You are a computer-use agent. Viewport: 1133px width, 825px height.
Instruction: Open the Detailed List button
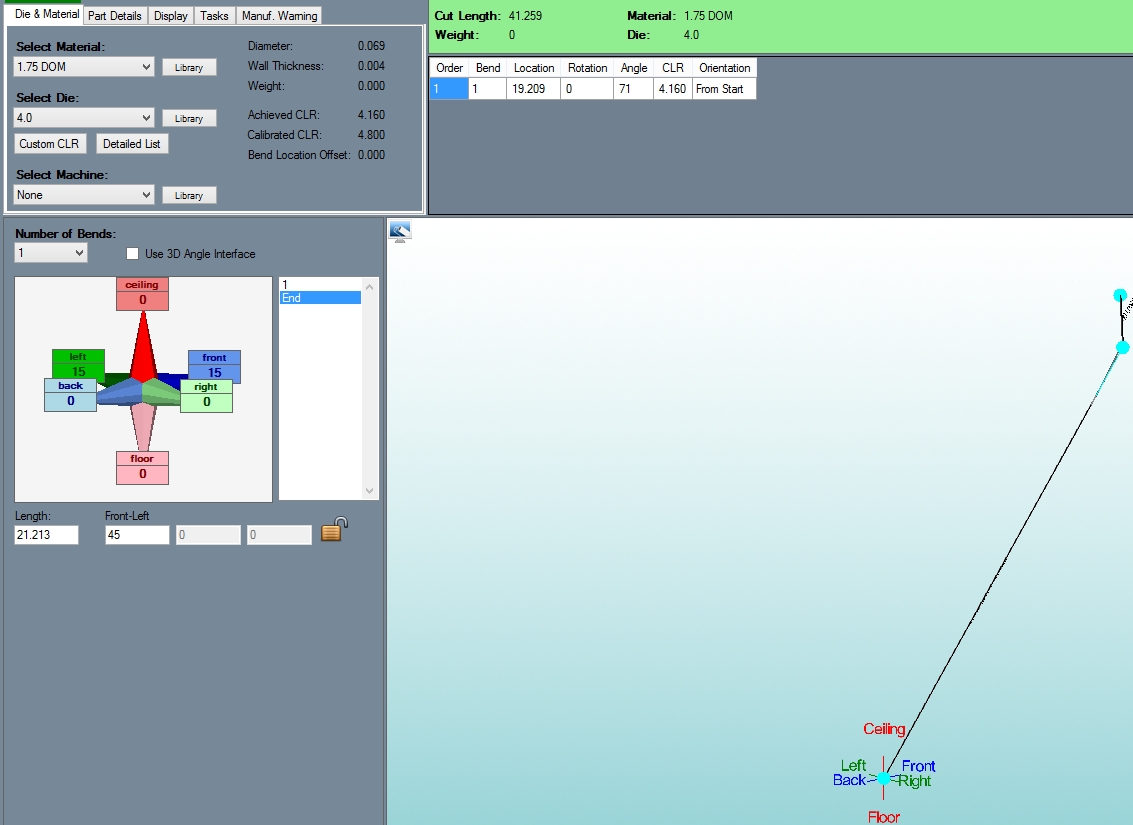(x=132, y=144)
